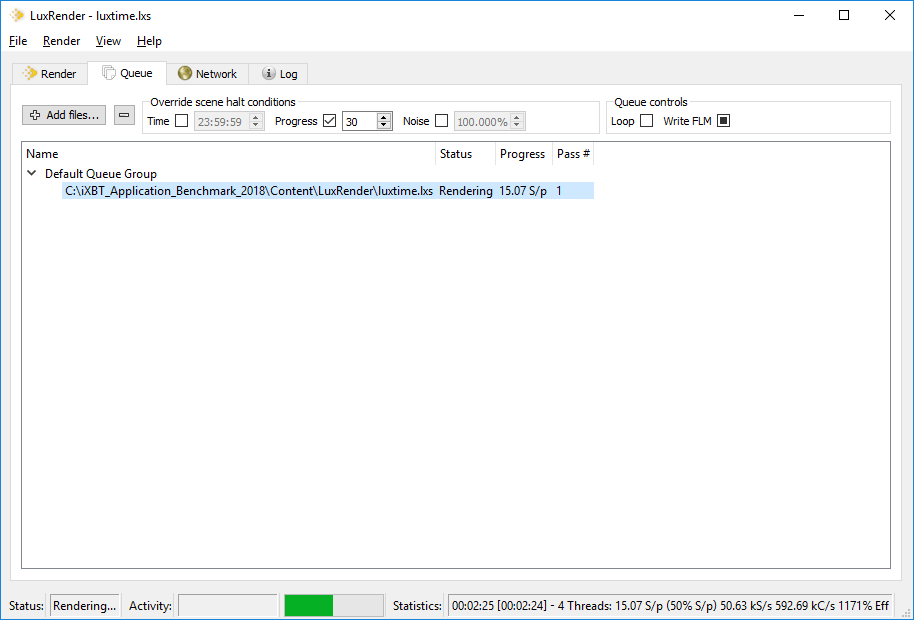Select the luxtime.lxs queue entry
914x620 pixels.
click(249, 191)
